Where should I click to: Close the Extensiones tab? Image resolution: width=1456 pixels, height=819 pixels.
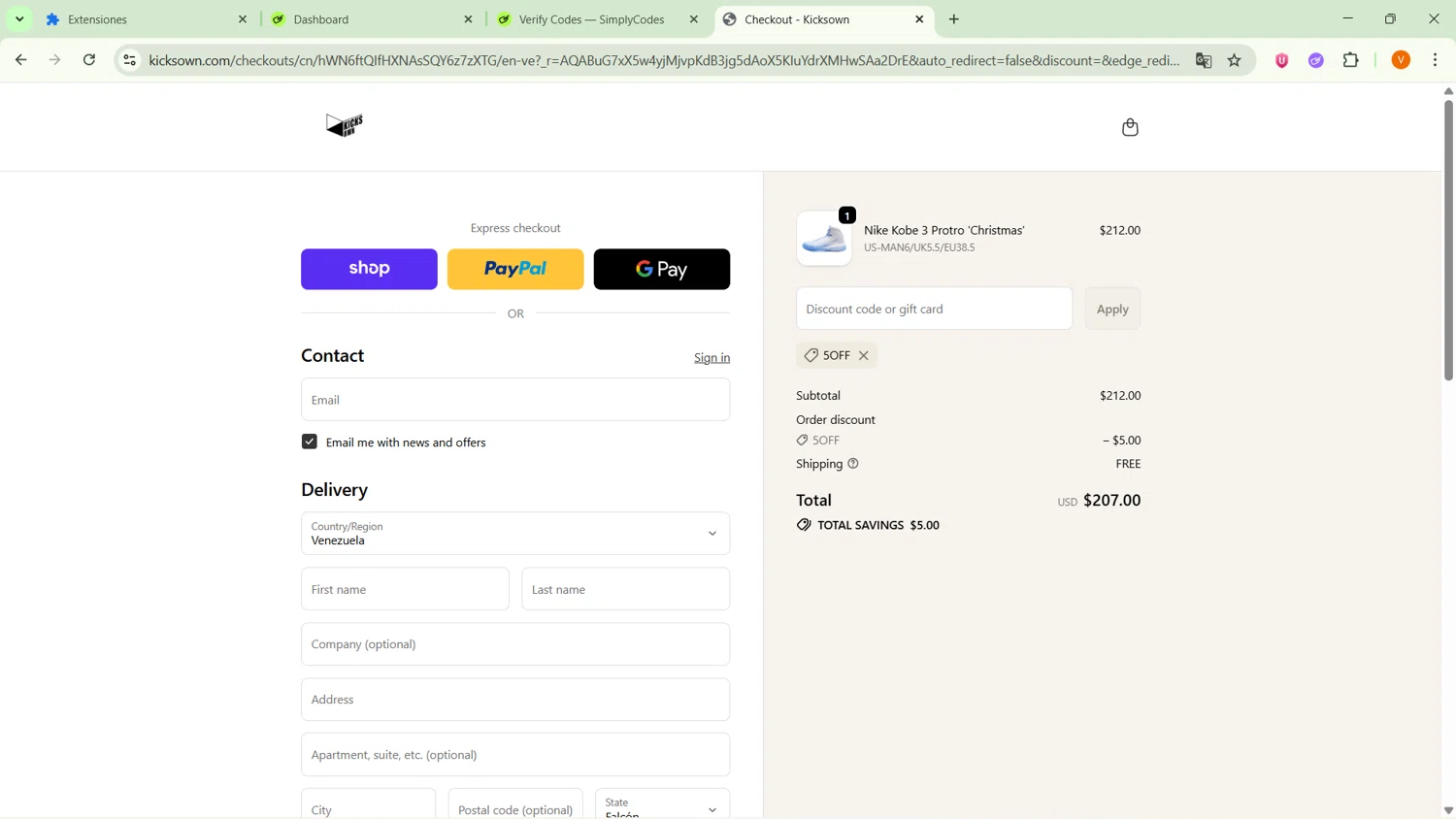tap(243, 19)
